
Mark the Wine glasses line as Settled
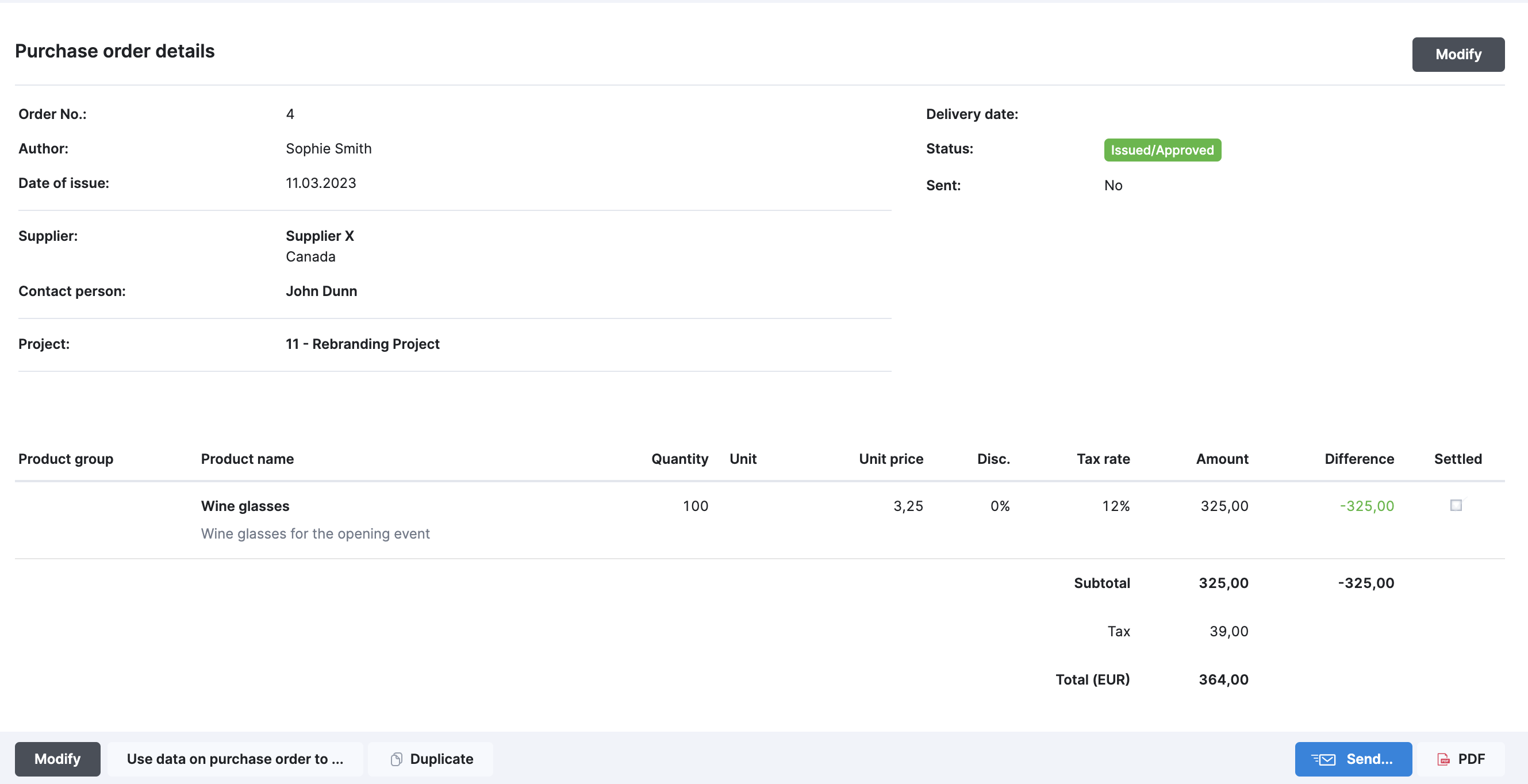pos(1456,506)
